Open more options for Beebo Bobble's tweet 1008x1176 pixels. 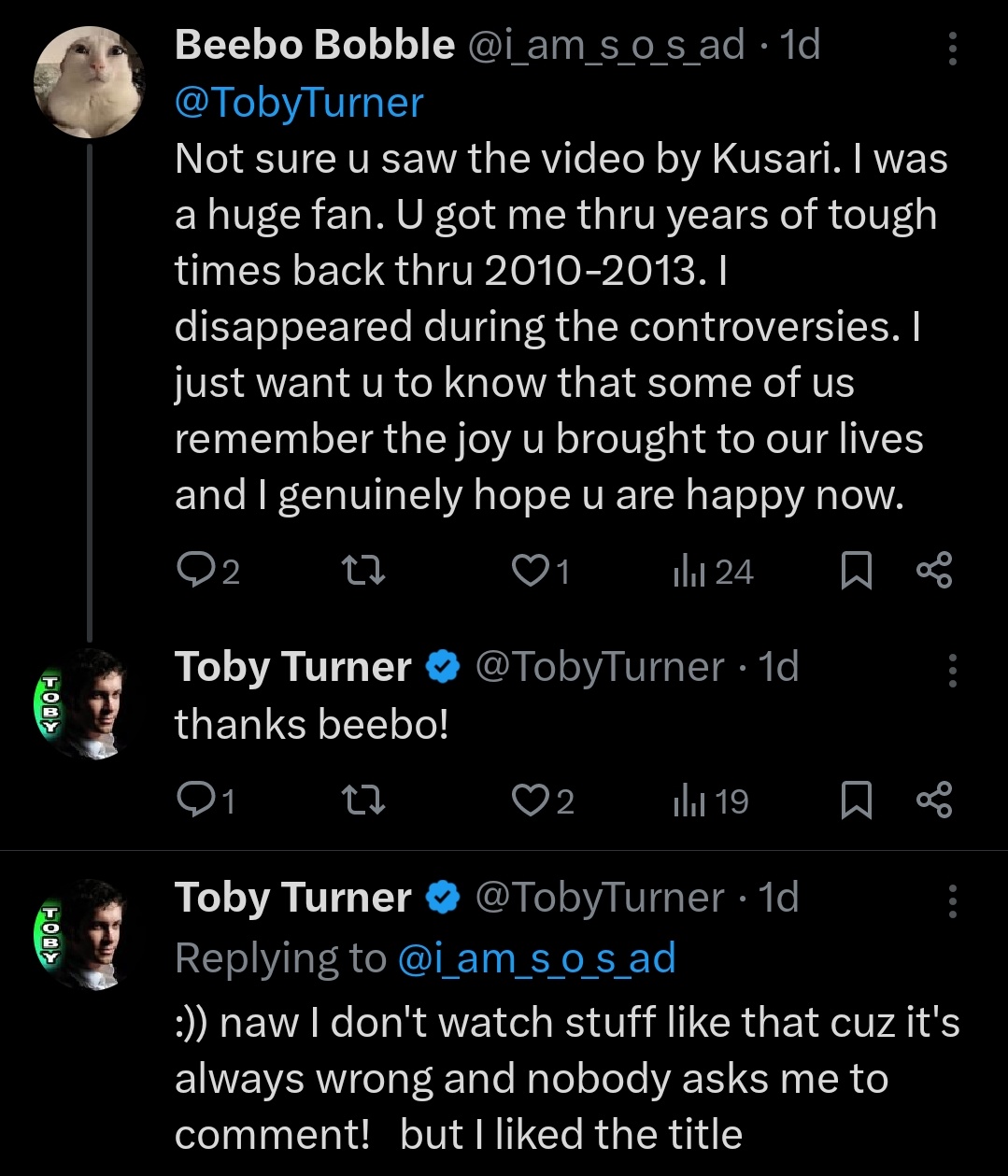(x=952, y=49)
